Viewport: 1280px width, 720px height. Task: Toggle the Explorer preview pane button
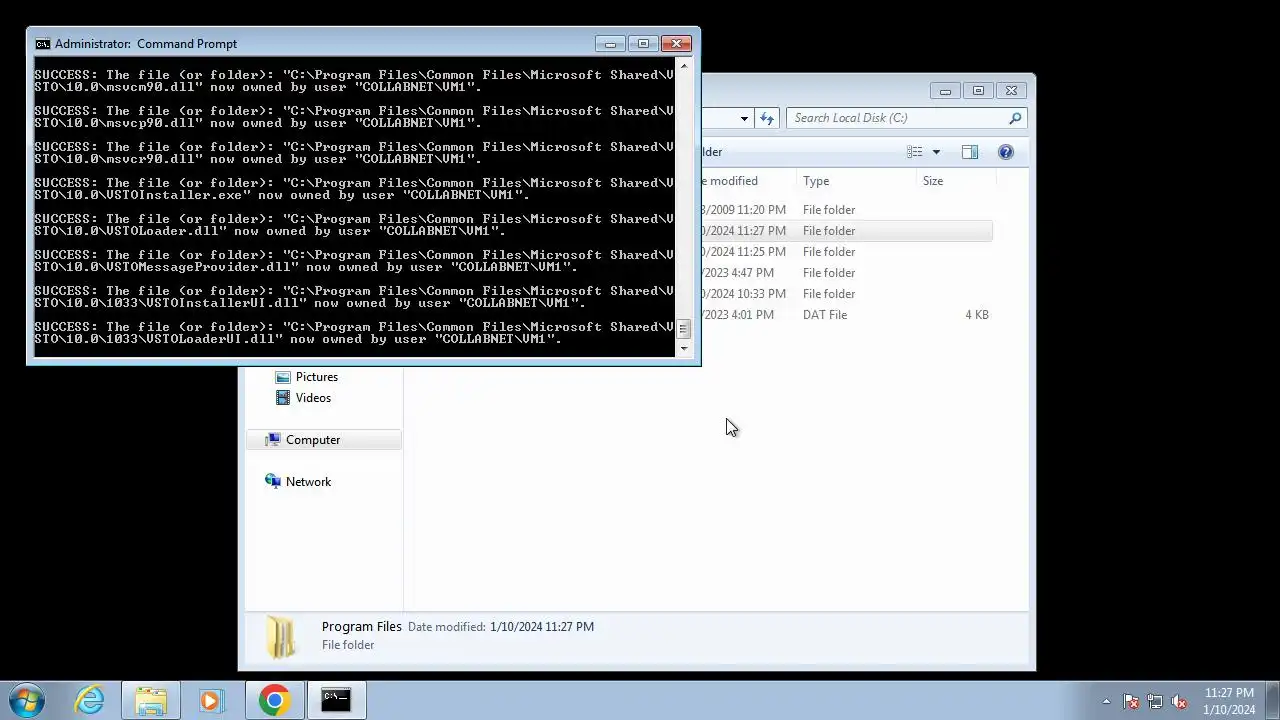969,152
